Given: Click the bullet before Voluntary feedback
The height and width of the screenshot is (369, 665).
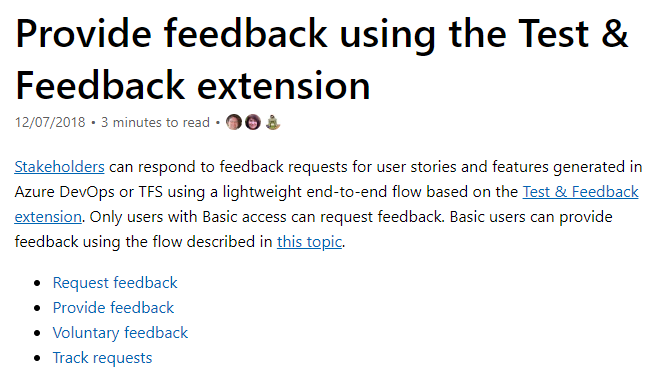Looking at the screenshot, I should (x=37, y=333).
